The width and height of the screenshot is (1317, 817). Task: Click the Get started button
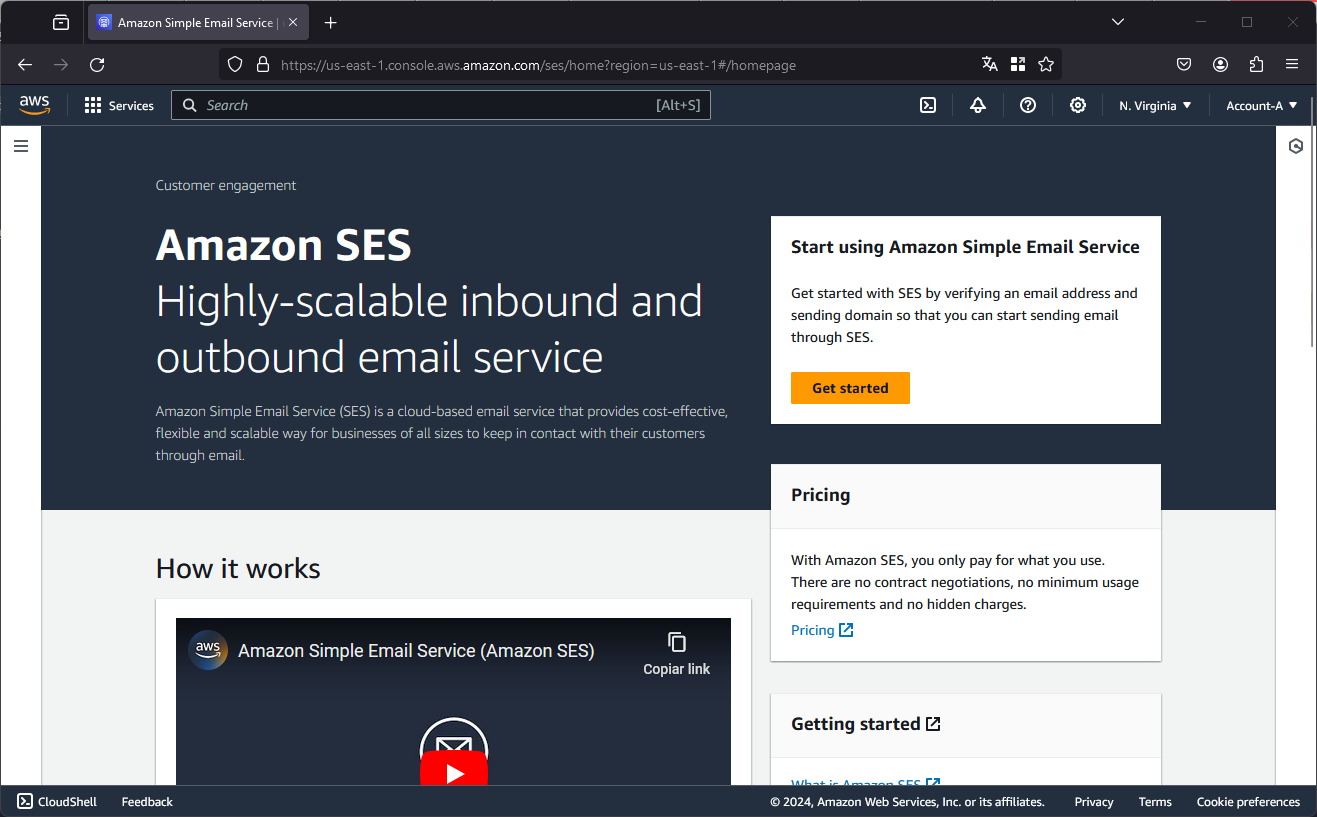pyautogui.click(x=850, y=388)
